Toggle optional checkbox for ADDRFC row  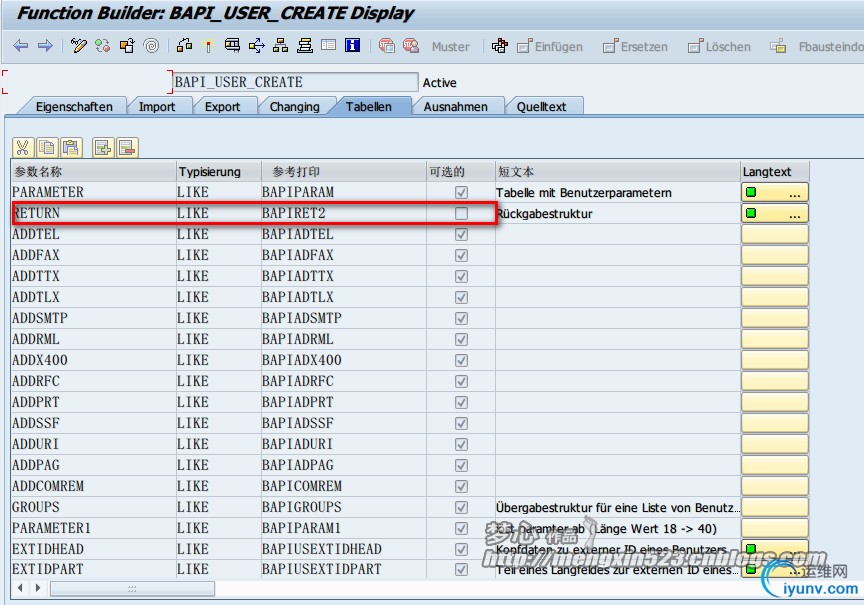tap(461, 381)
